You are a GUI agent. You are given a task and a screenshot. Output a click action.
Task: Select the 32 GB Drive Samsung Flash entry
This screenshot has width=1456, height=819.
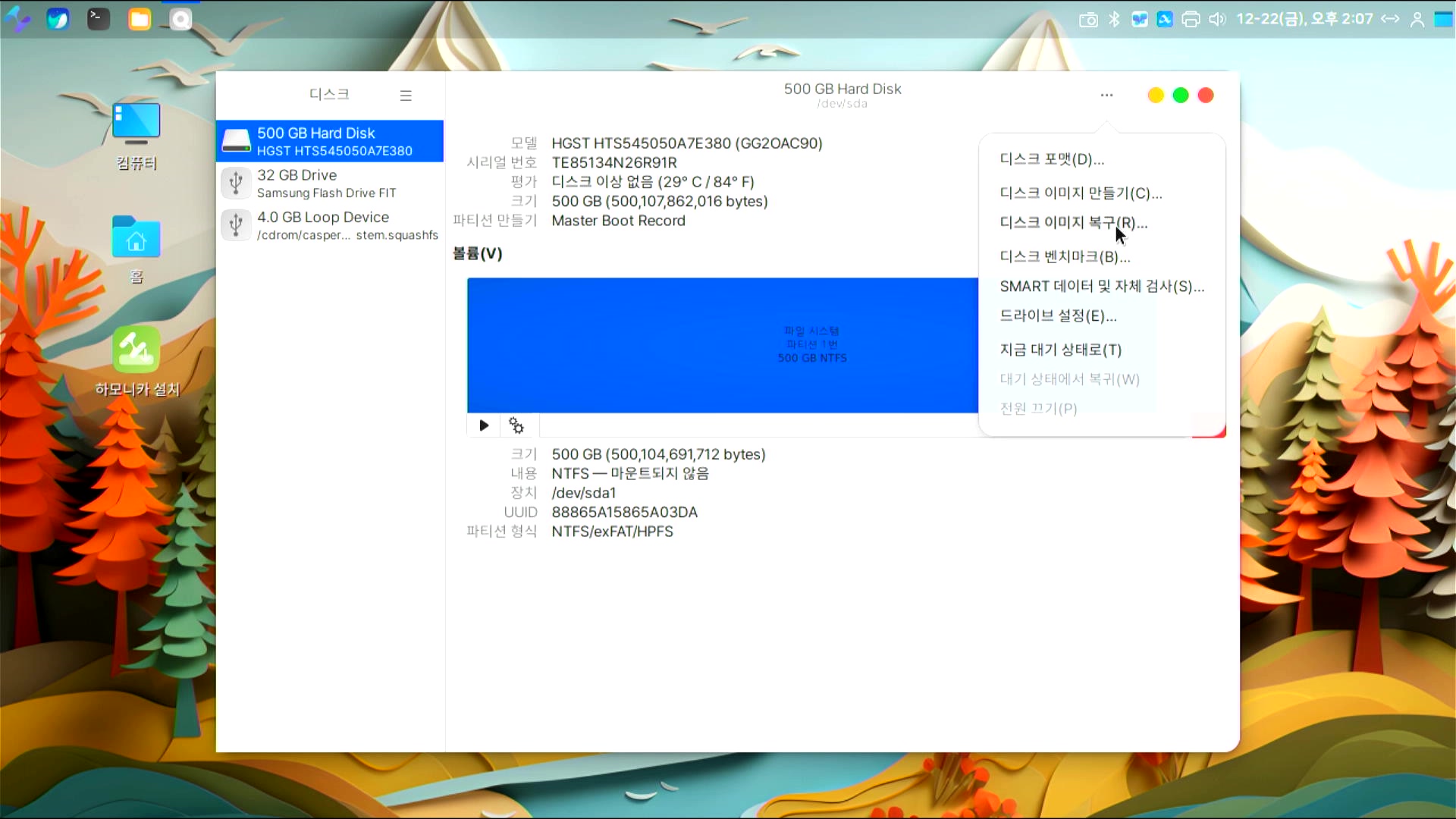pyautogui.click(x=330, y=184)
